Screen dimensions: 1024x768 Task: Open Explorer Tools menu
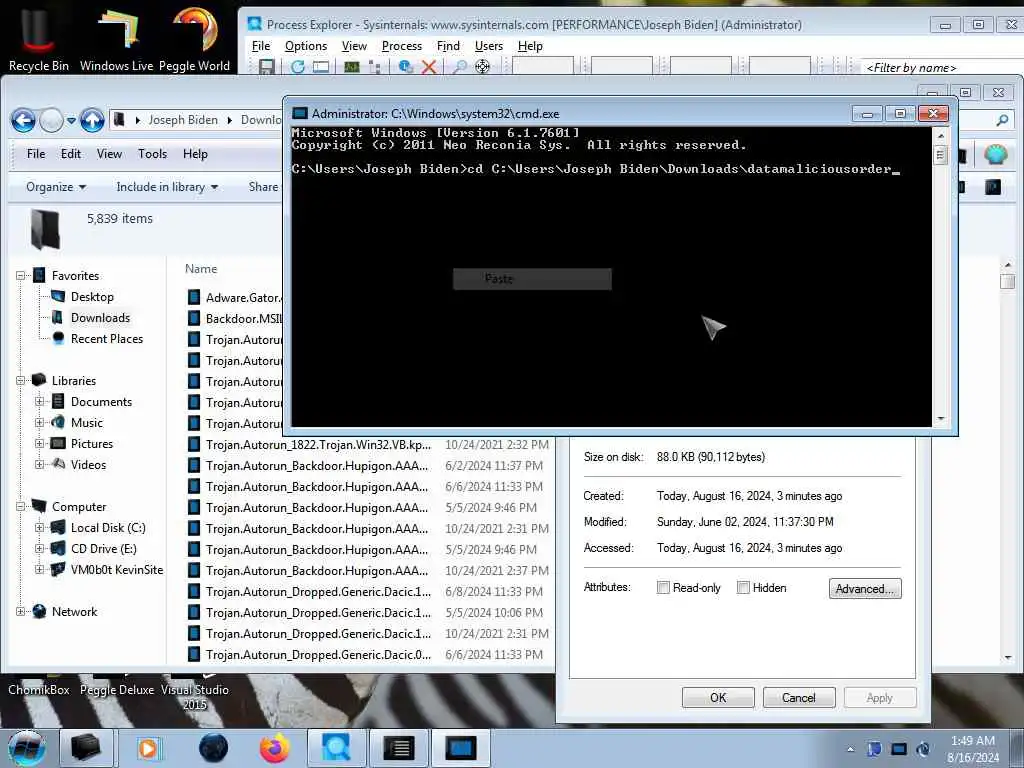click(x=152, y=154)
